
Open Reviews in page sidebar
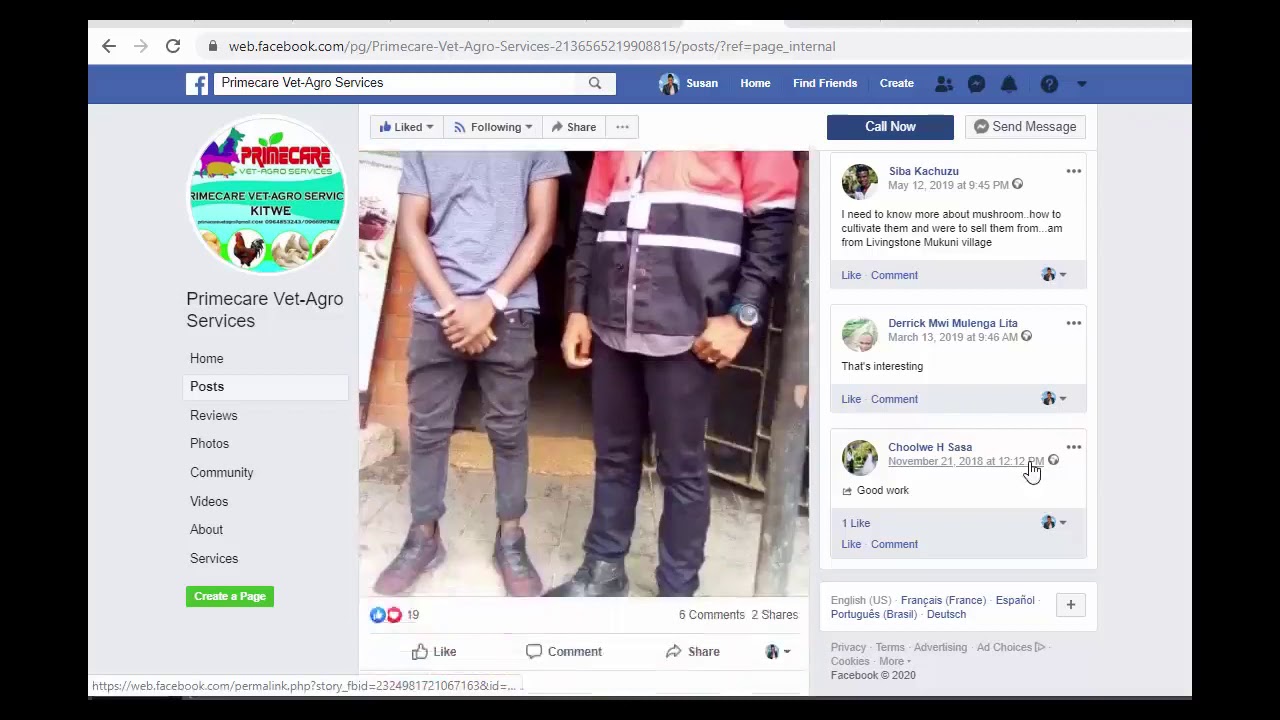coord(214,415)
